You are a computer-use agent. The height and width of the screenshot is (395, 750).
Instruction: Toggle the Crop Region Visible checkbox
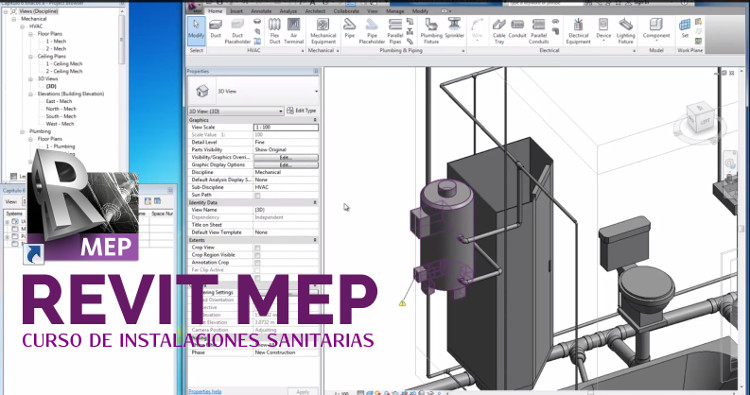click(257, 255)
